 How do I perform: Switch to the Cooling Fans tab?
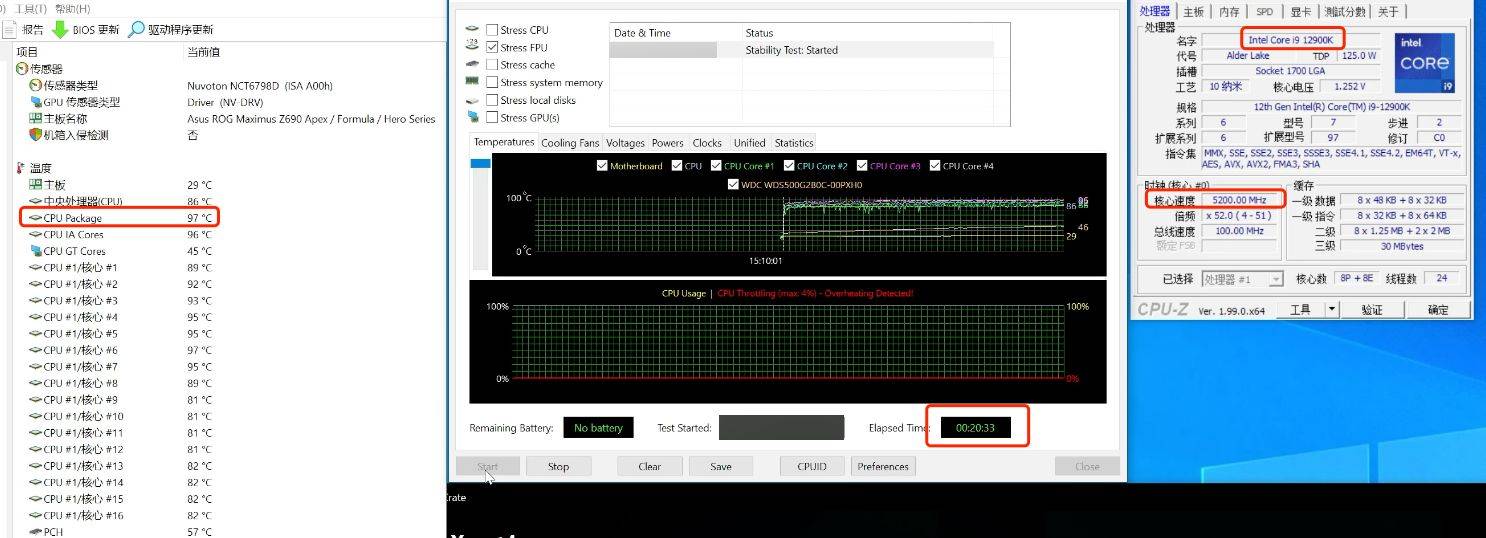[x=570, y=143]
